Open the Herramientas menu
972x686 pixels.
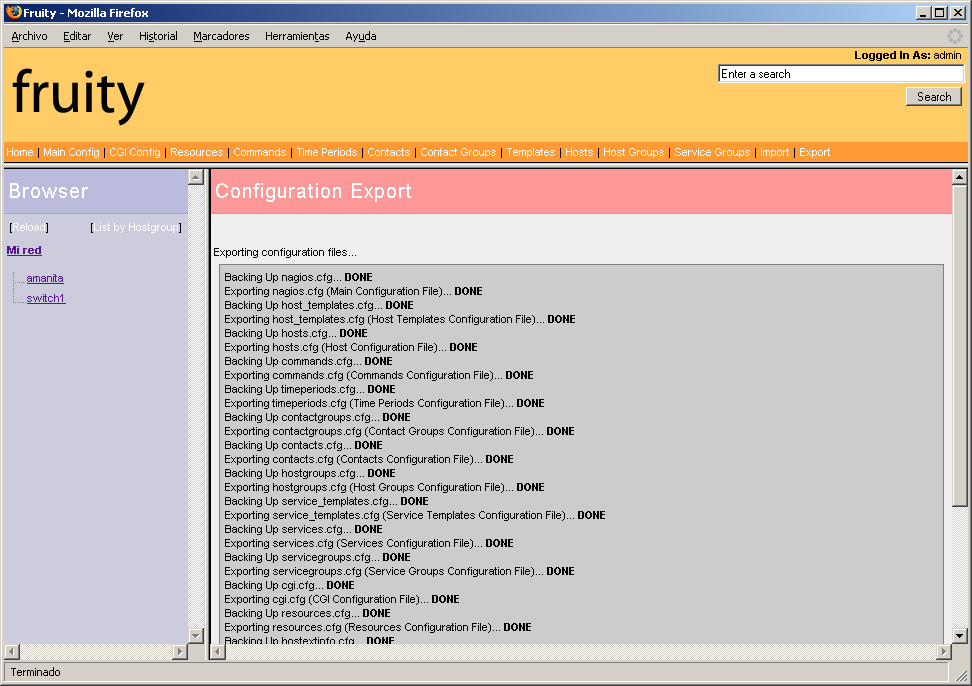(x=298, y=36)
